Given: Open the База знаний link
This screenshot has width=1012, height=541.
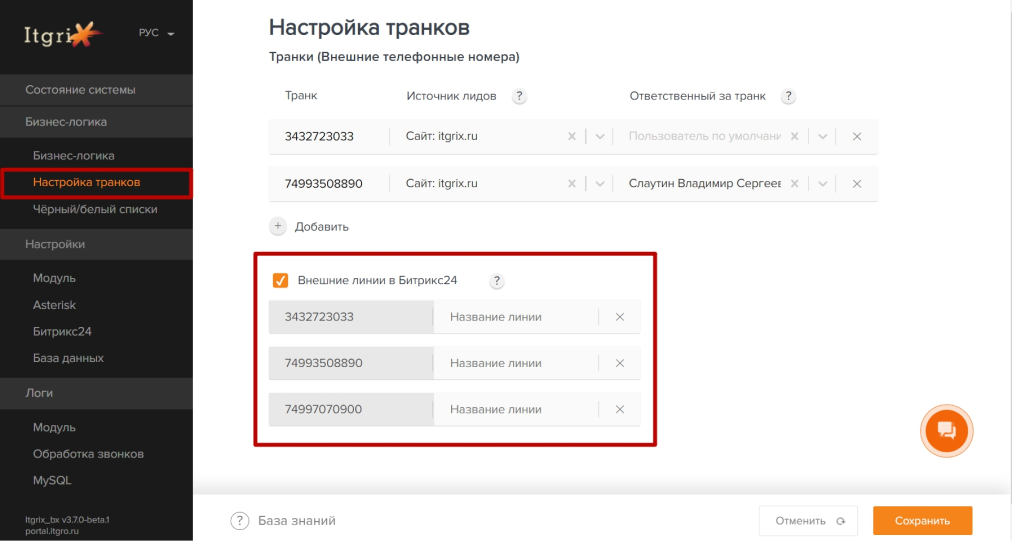Looking at the screenshot, I should pos(296,521).
